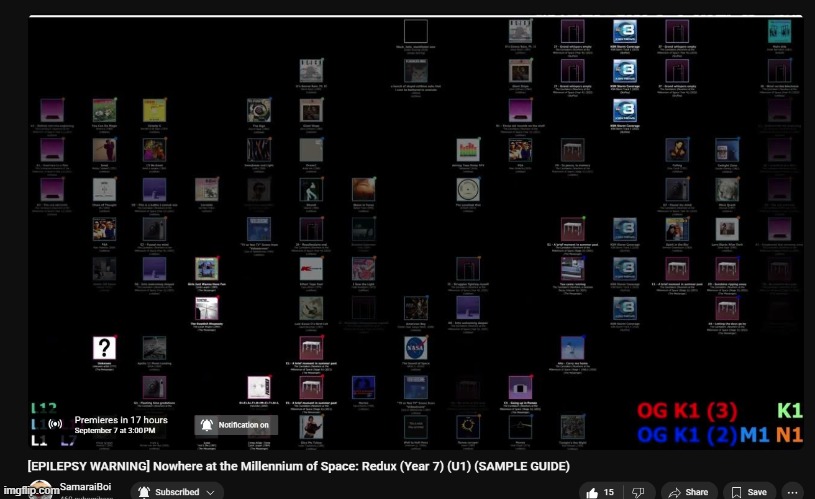Click the blue OG K1 (2) label
Image resolution: width=815 pixels, height=499 pixels.
coord(687,435)
